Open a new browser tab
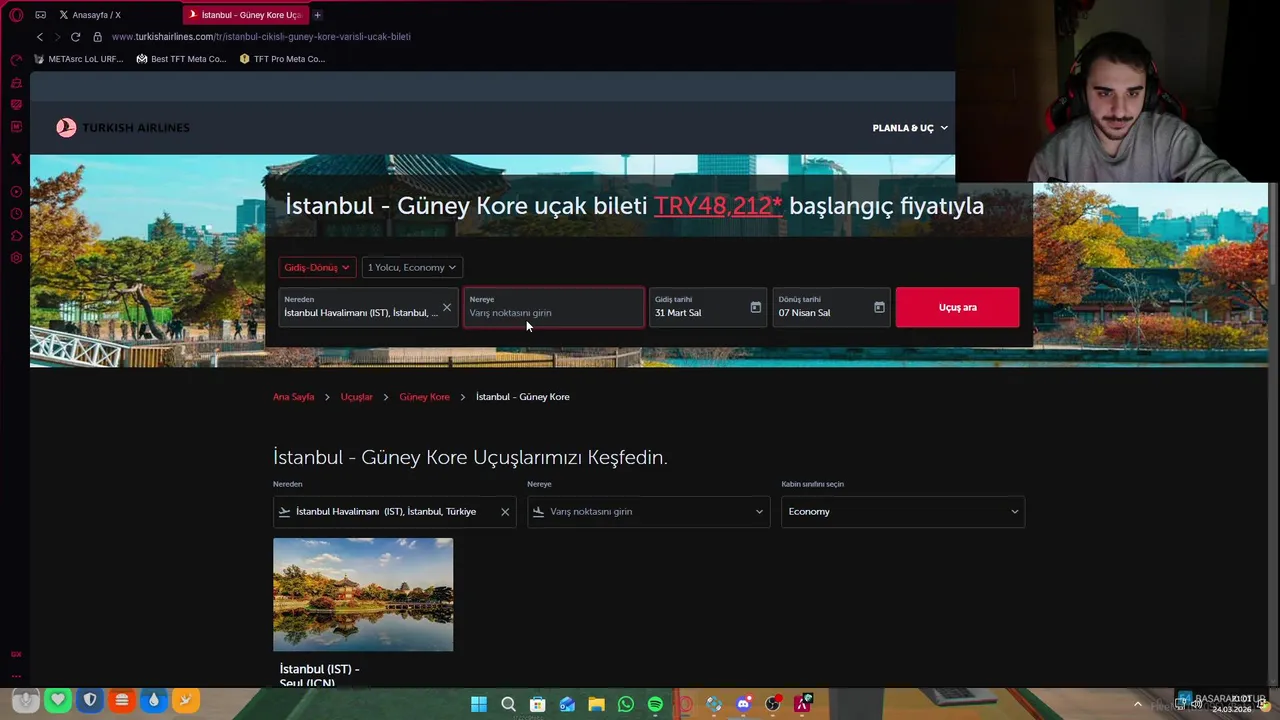The width and height of the screenshot is (1280, 720). (x=317, y=15)
